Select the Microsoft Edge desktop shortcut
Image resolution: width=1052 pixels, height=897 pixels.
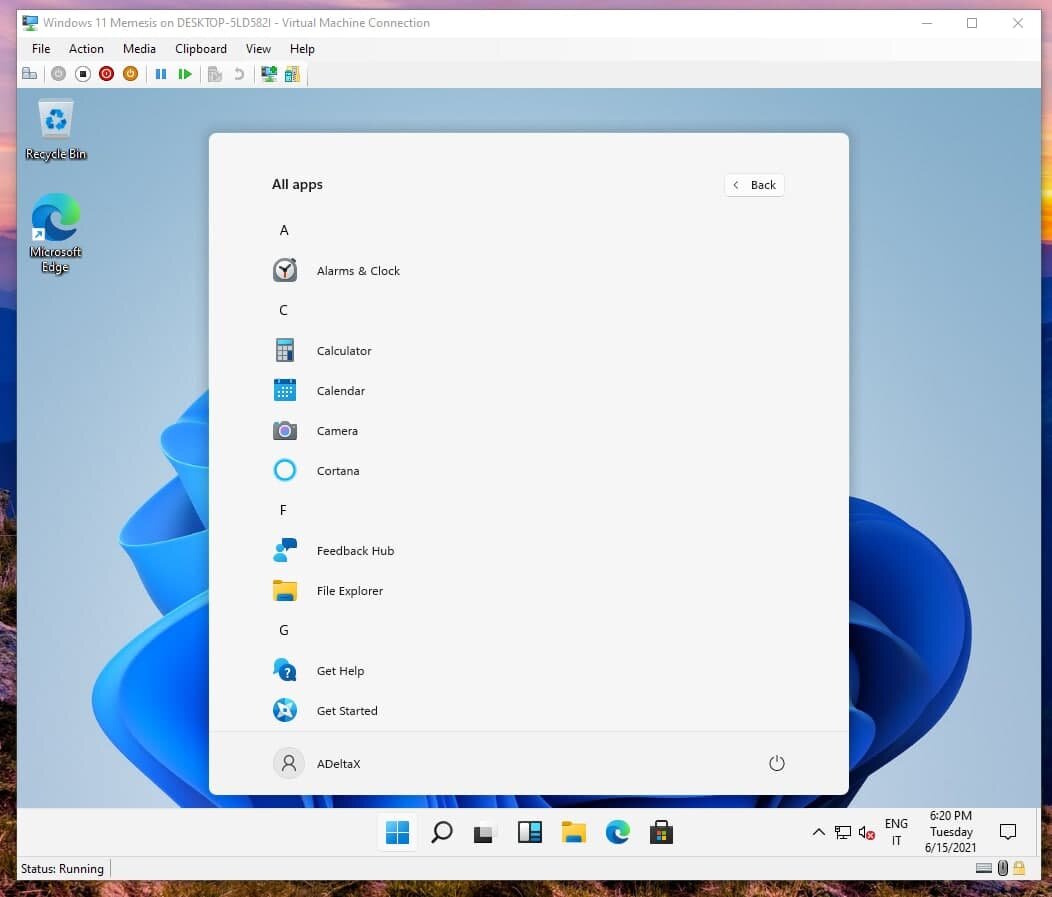(x=56, y=233)
